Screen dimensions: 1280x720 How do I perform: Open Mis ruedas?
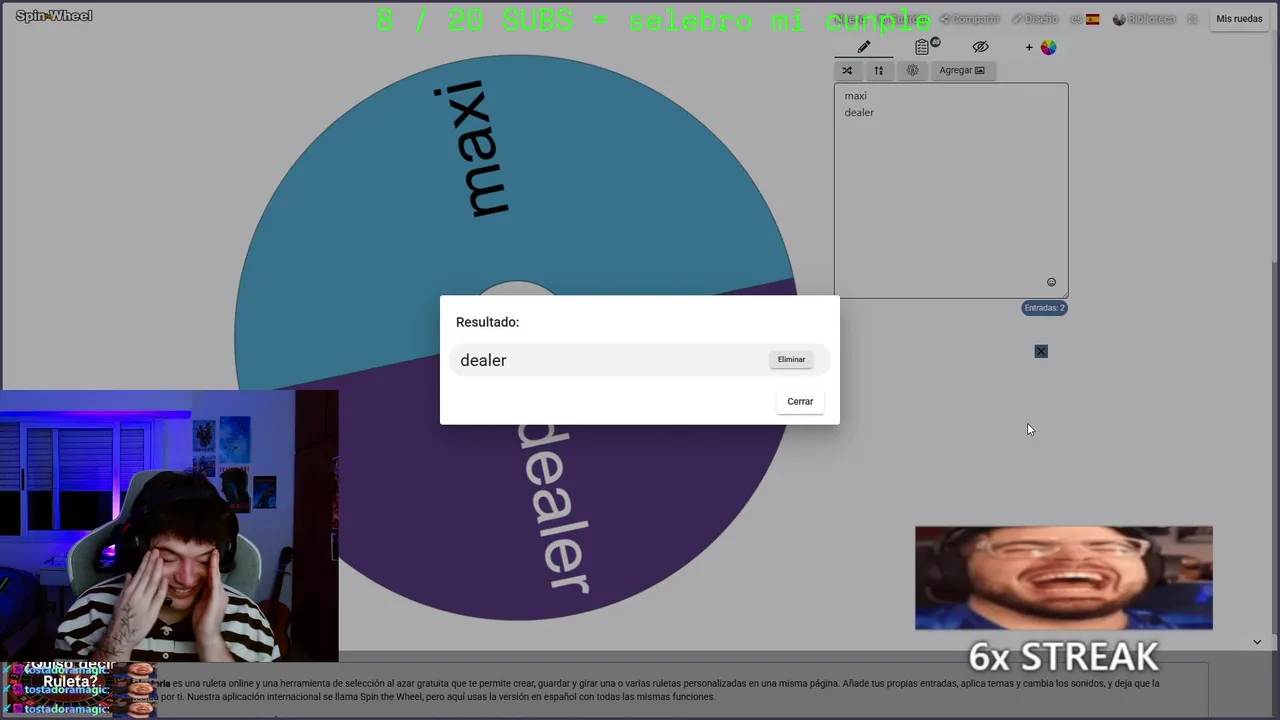[x=1239, y=19]
